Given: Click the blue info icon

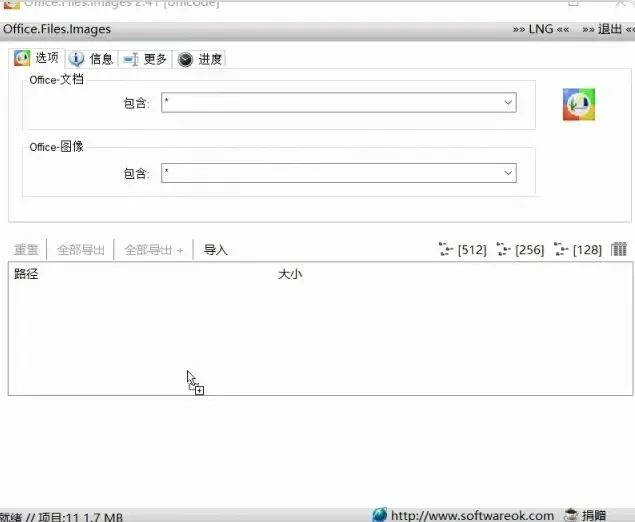Looking at the screenshot, I should click(76, 59).
